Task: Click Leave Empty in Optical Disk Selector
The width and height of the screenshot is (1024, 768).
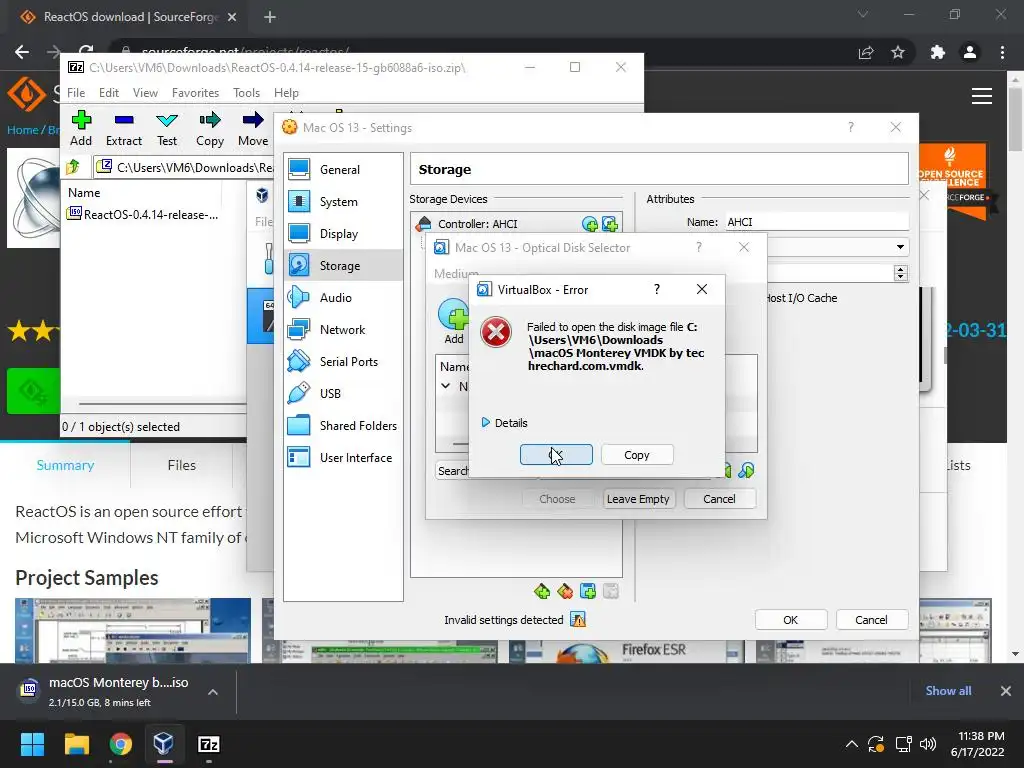Action: [x=638, y=499]
